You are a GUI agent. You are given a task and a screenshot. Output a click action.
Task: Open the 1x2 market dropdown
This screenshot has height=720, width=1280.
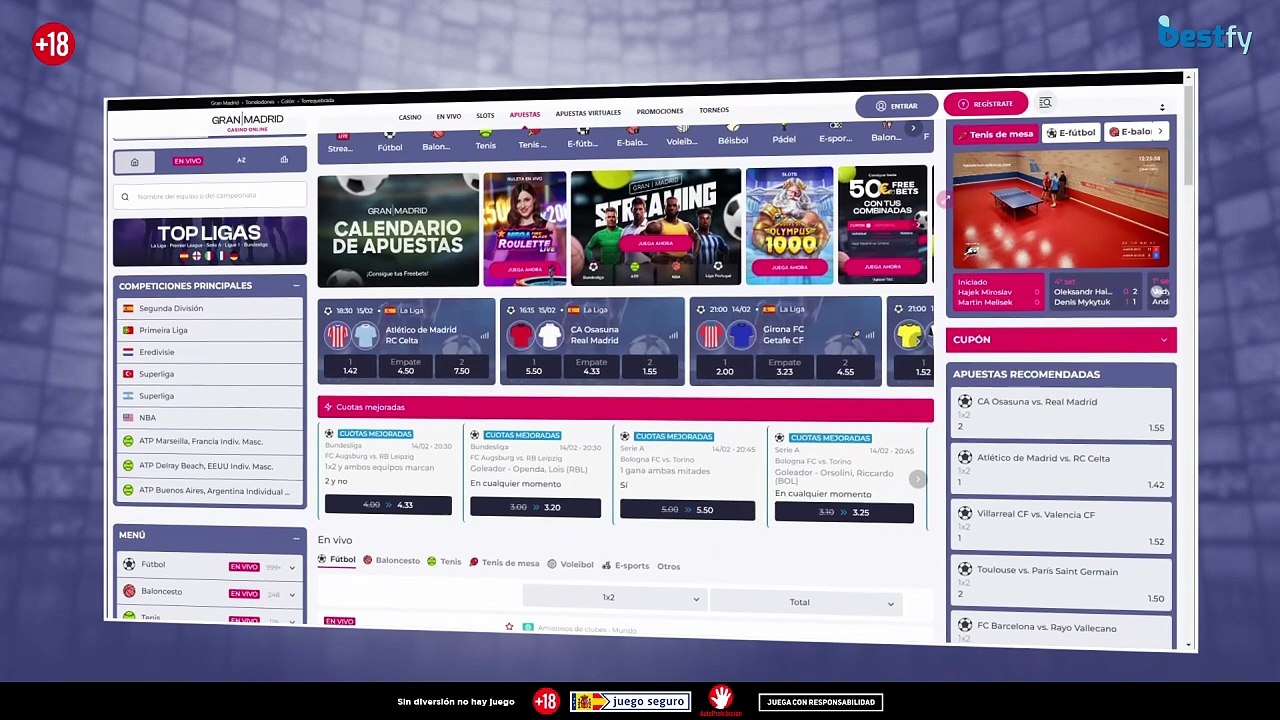pyautogui.click(x=614, y=598)
